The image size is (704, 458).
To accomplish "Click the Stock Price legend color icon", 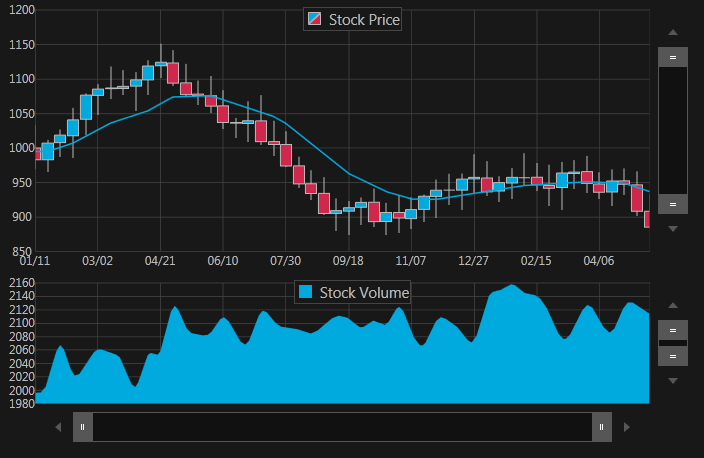I will (315, 19).
